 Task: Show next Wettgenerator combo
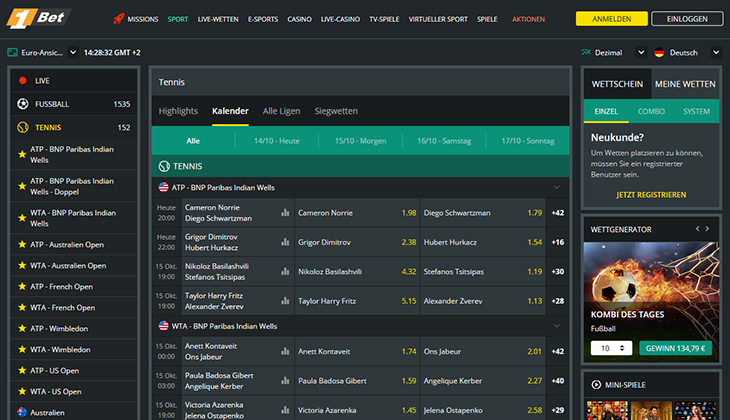click(x=707, y=229)
